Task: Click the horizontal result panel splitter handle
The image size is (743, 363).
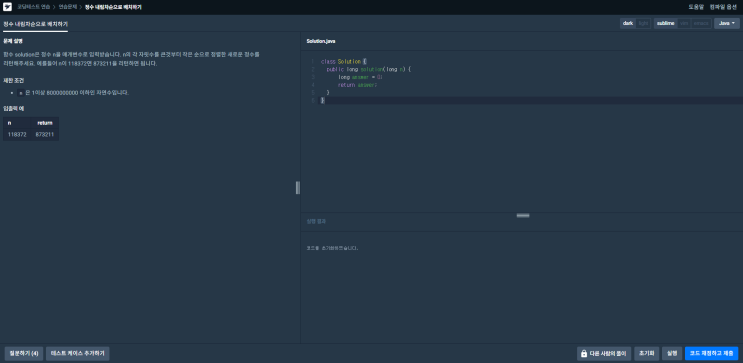Action: 523,216
